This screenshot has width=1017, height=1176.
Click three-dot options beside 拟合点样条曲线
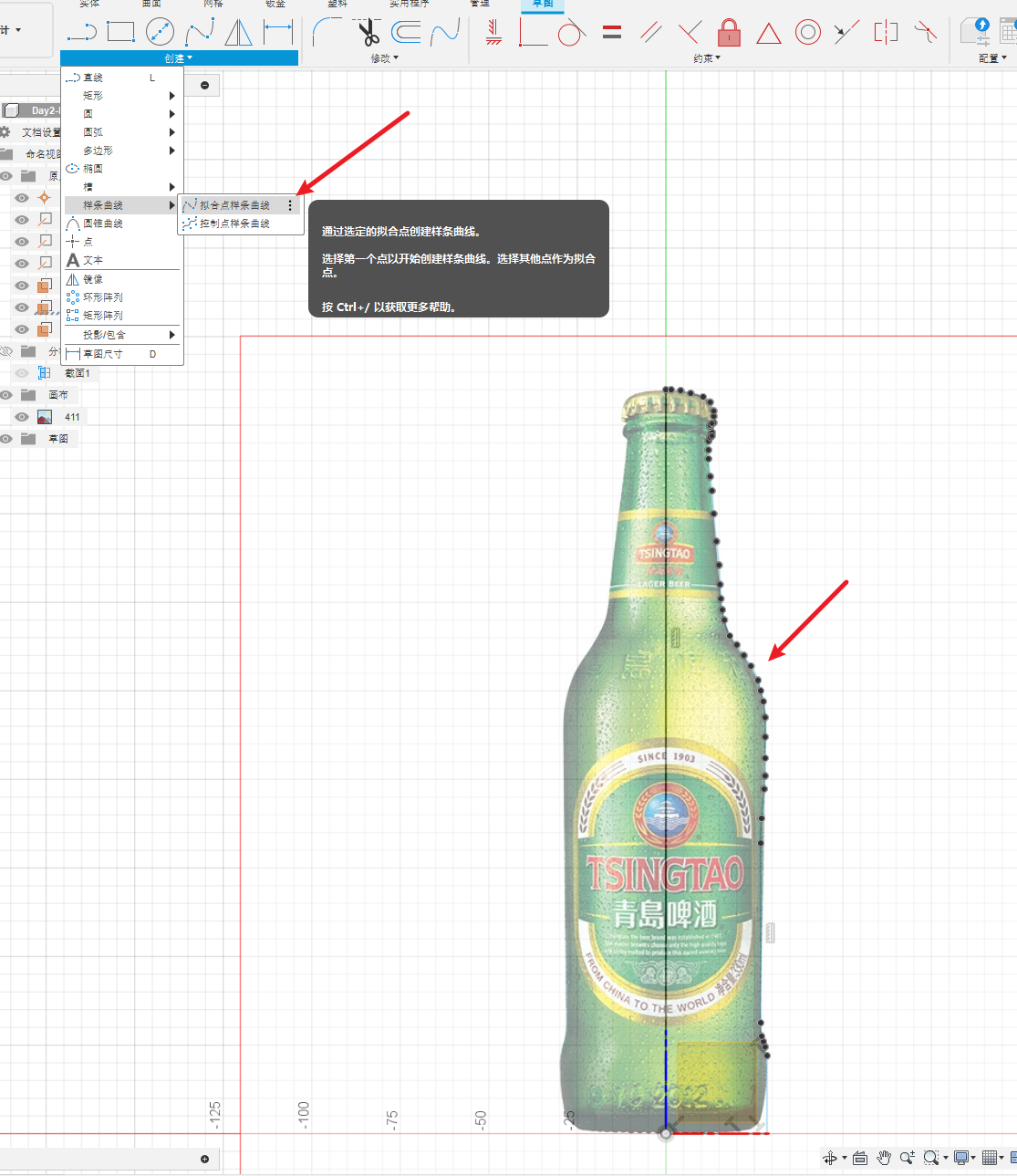[290, 205]
